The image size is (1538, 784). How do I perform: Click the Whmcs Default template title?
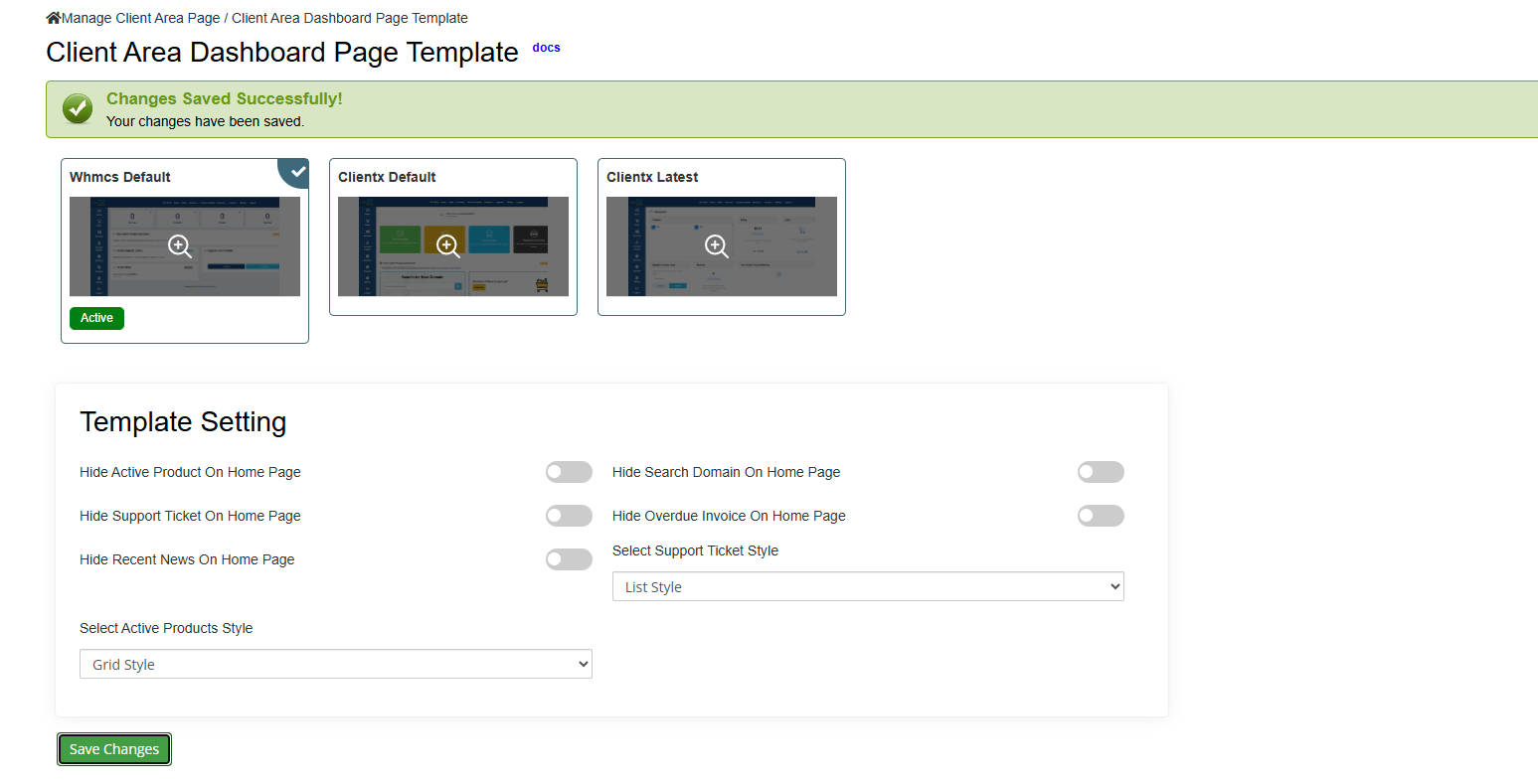[120, 177]
